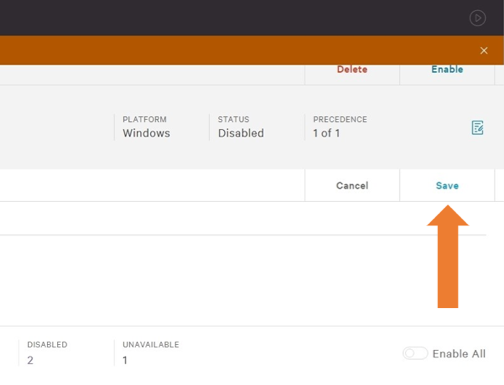The image size is (504, 385).
Task: Click the PLATFORM column label
Action: (144, 119)
